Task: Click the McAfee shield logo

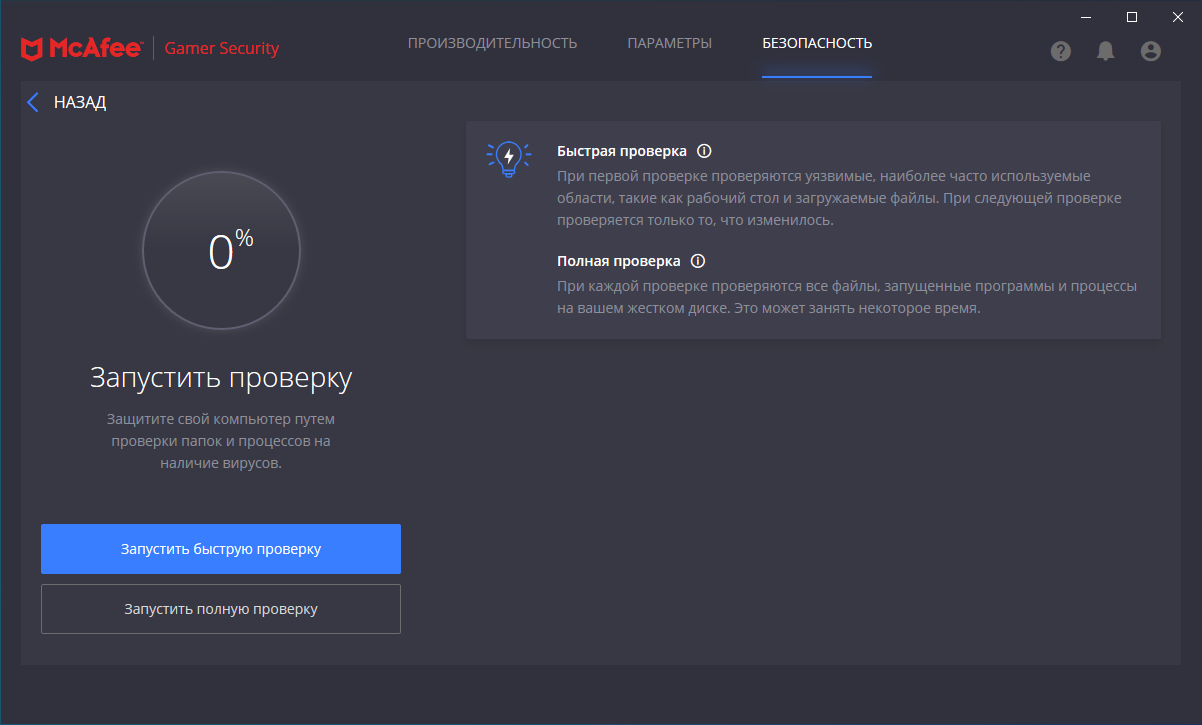Action: pyautogui.click(x=31, y=48)
